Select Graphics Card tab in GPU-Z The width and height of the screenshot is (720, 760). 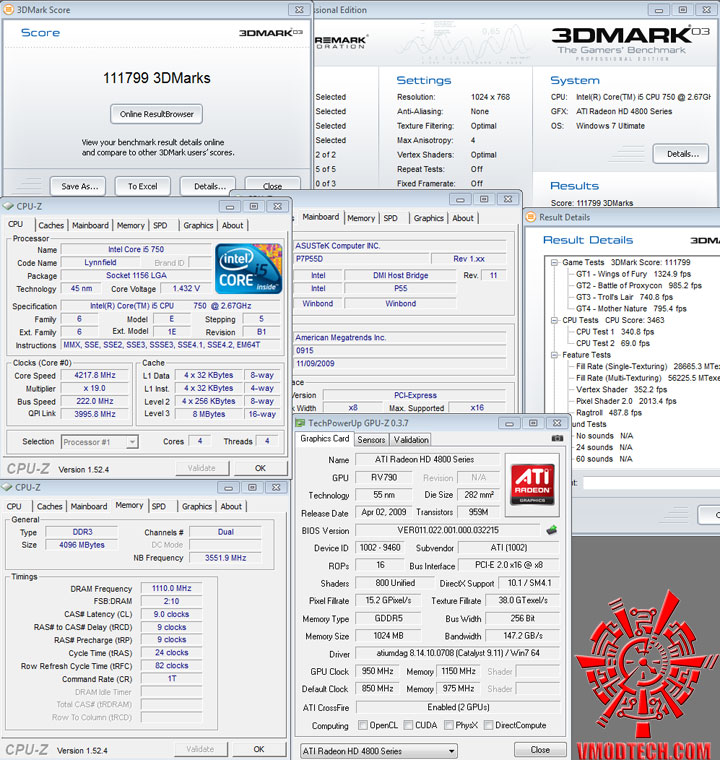tap(325, 439)
